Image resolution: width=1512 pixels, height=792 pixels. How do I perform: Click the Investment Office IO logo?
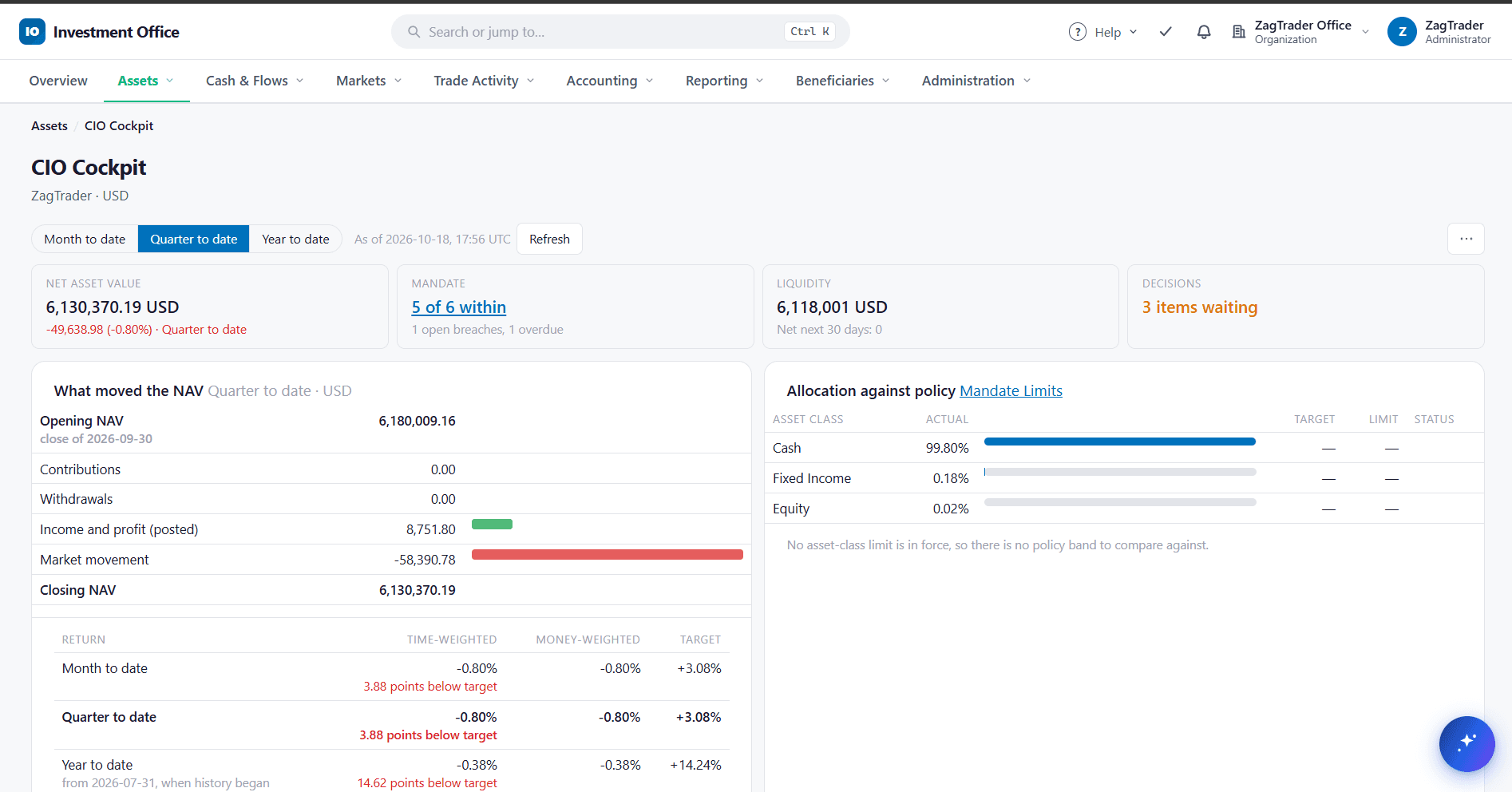click(x=32, y=32)
